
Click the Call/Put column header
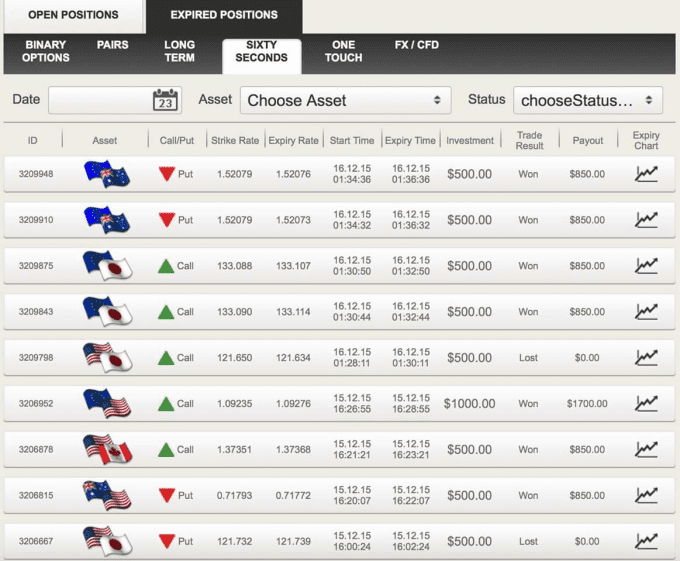click(177, 140)
